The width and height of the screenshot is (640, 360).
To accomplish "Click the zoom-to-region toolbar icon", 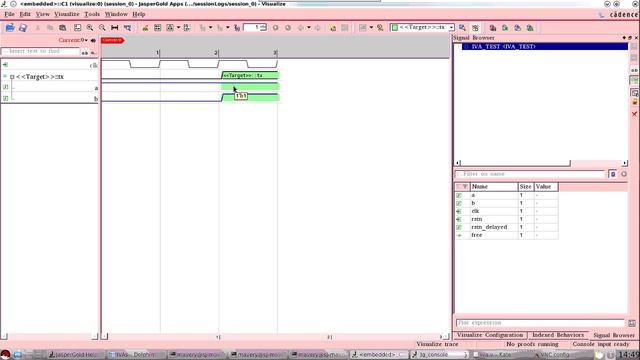I will [x=127, y=28].
